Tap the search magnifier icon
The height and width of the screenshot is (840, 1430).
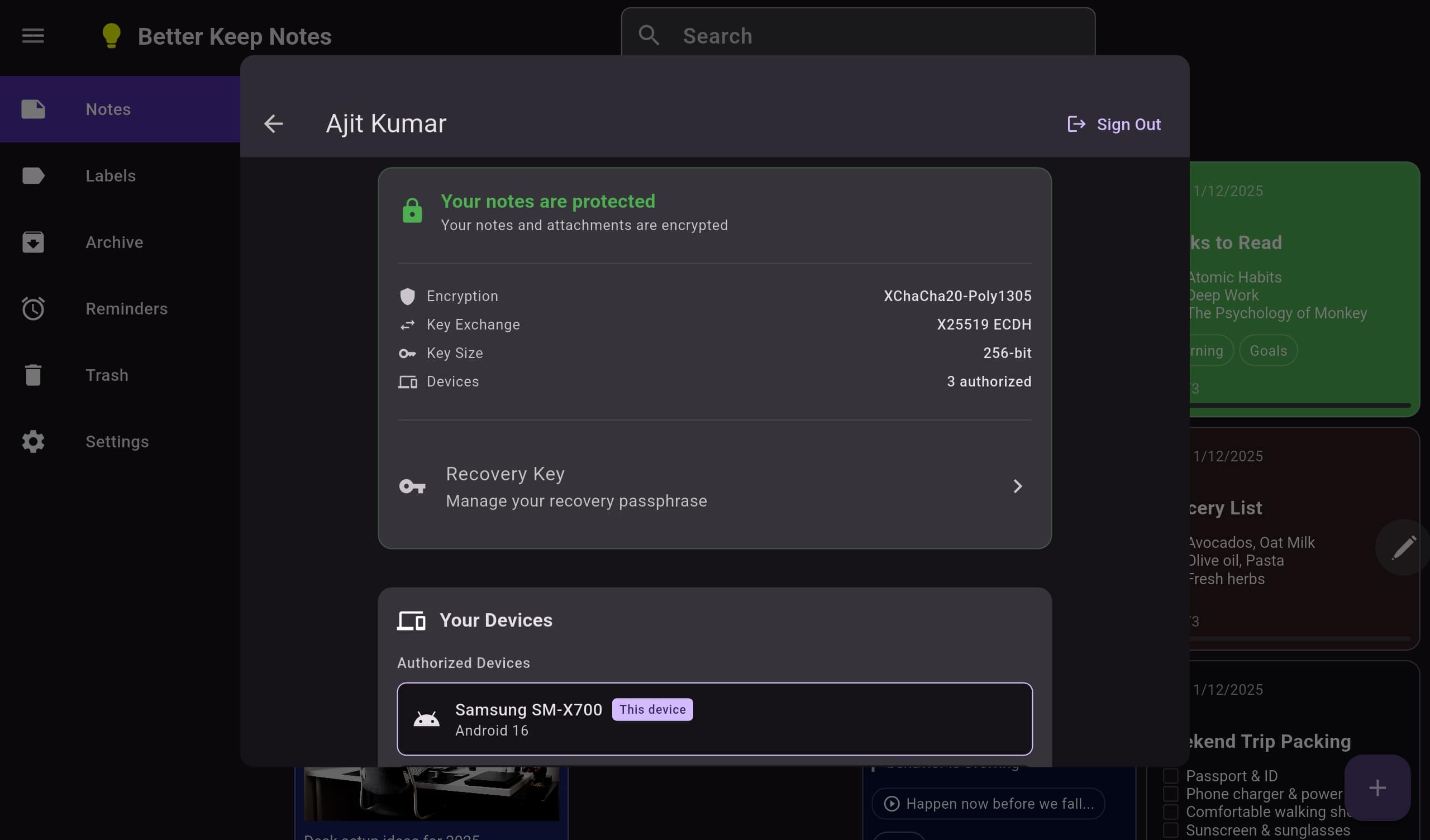(x=649, y=35)
